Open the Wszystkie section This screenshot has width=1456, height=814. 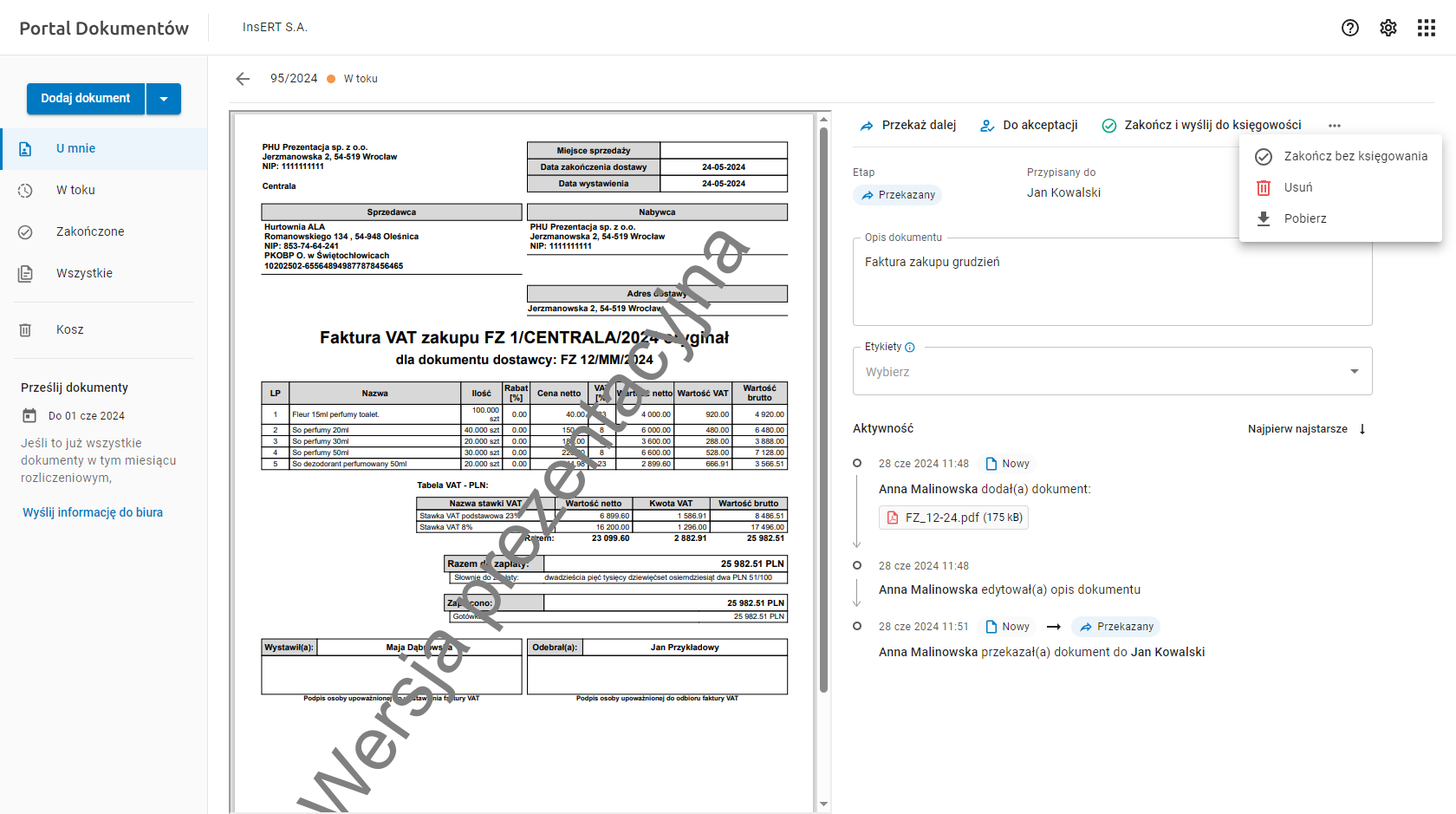pos(104,274)
